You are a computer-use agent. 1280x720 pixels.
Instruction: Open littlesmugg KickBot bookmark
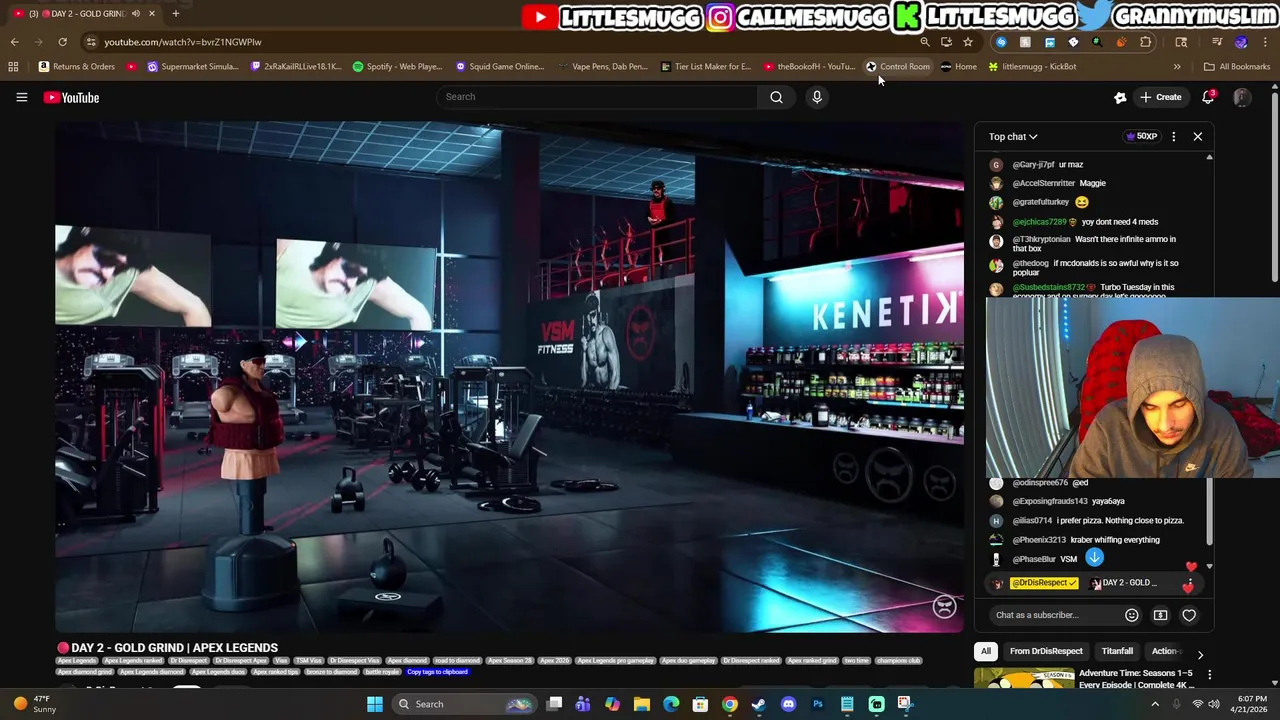coord(1032,67)
